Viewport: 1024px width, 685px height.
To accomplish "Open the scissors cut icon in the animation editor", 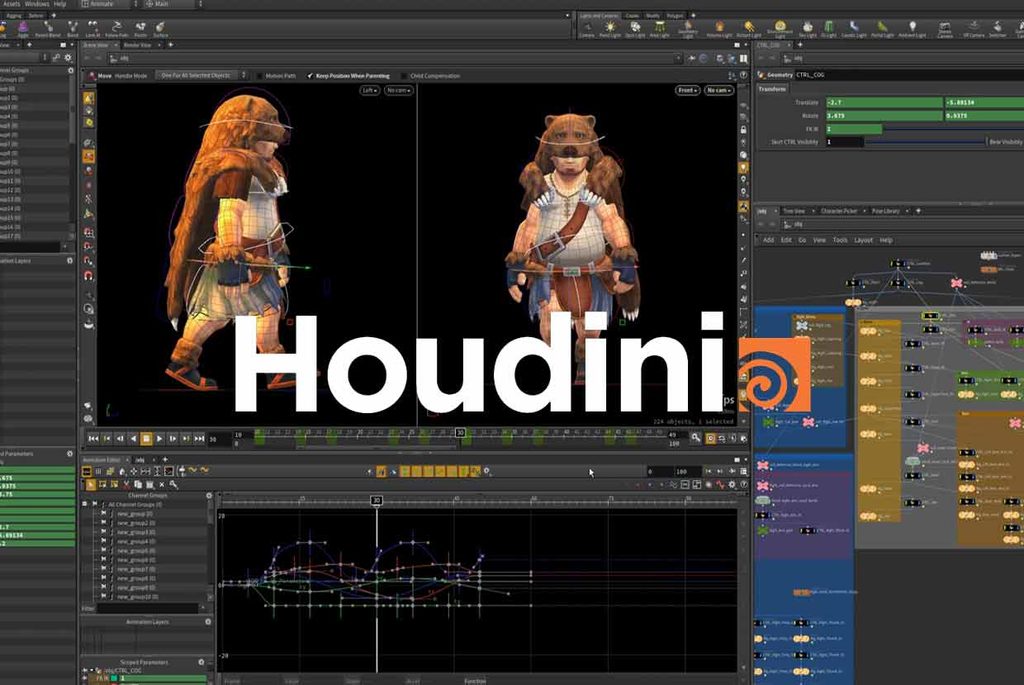I will click(x=127, y=485).
